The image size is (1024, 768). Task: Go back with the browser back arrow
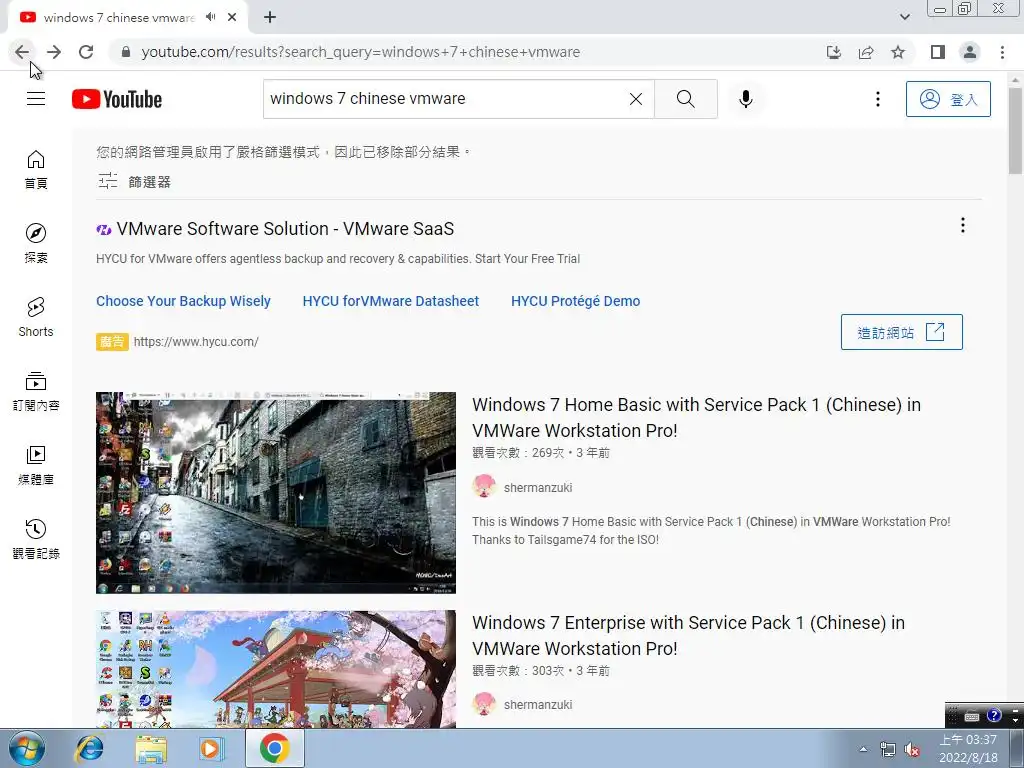coord(22,52)
